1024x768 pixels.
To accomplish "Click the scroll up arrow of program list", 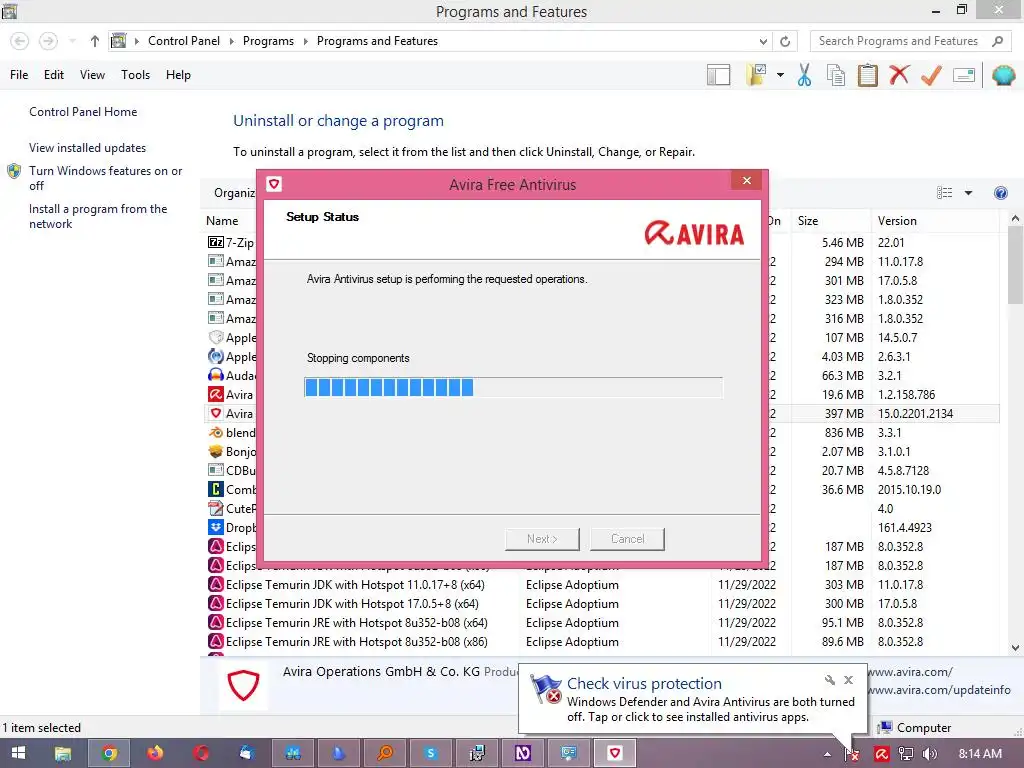I will point(1015,219).
